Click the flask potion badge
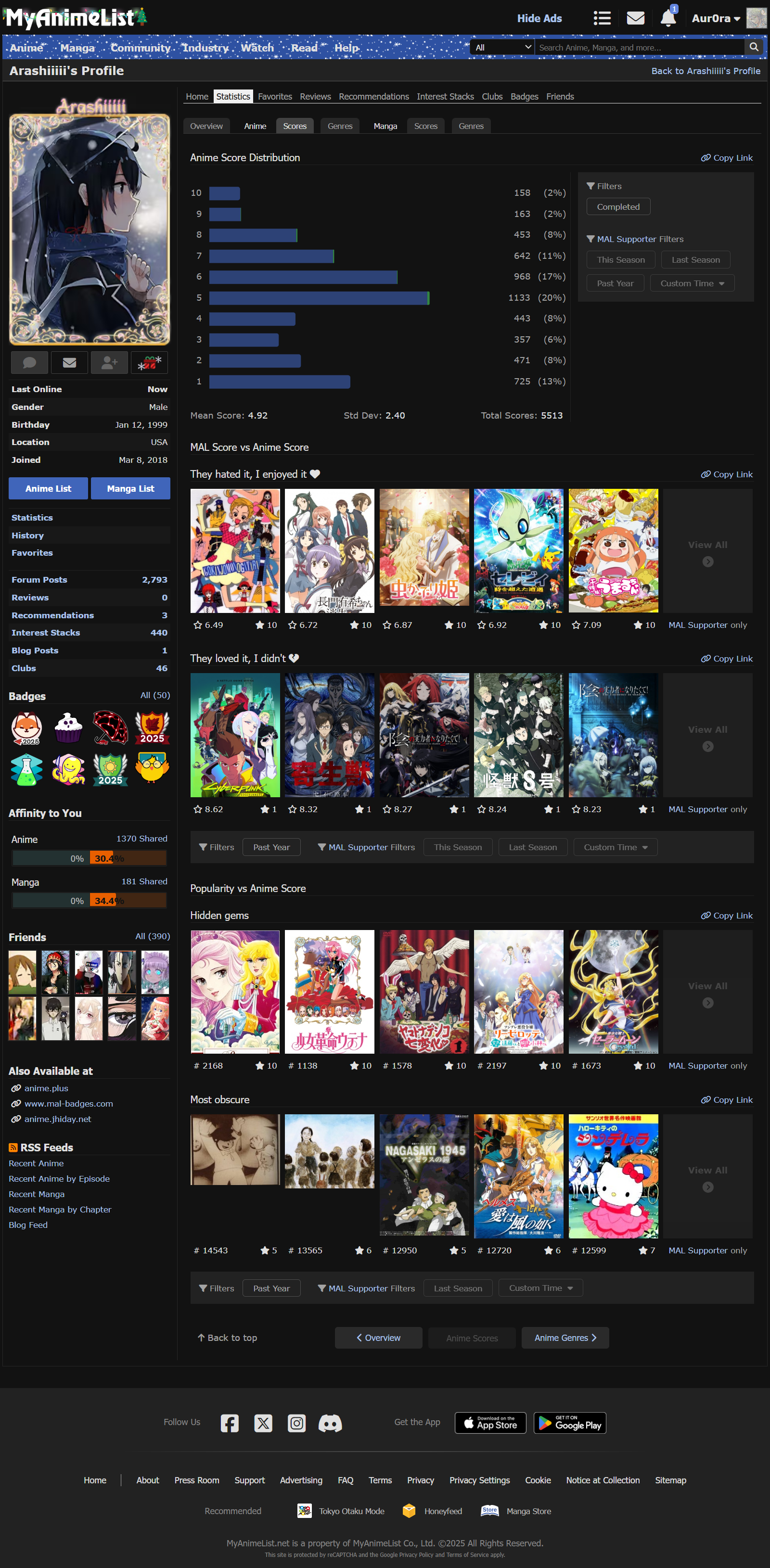The image size is (770, 1568). tap(27, 769)
